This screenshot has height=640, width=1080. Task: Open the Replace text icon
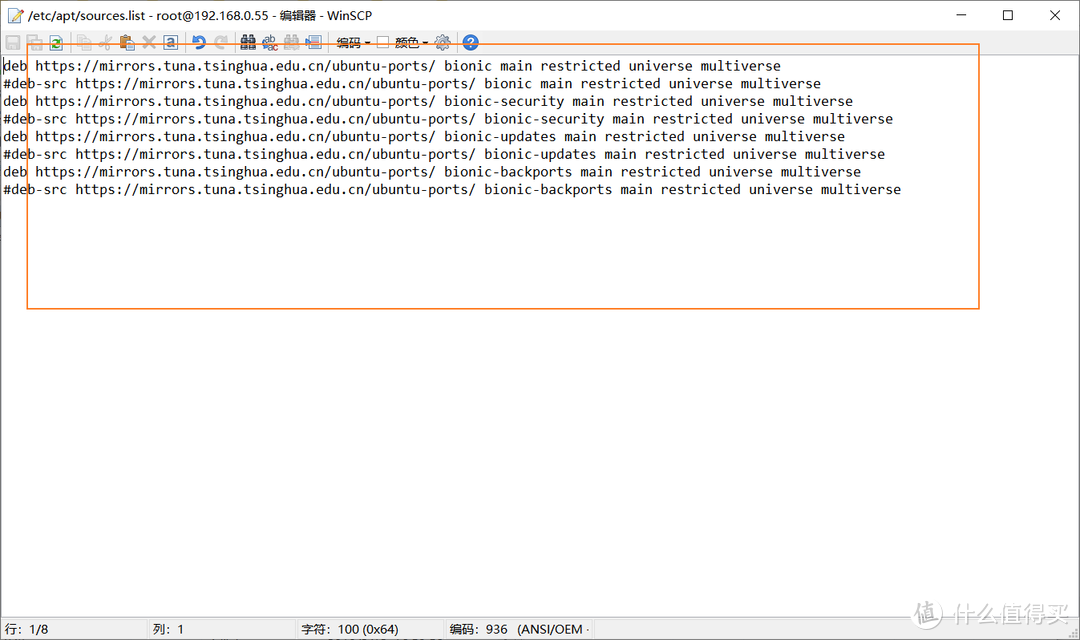pyautogui.click(x=270, y=43)
